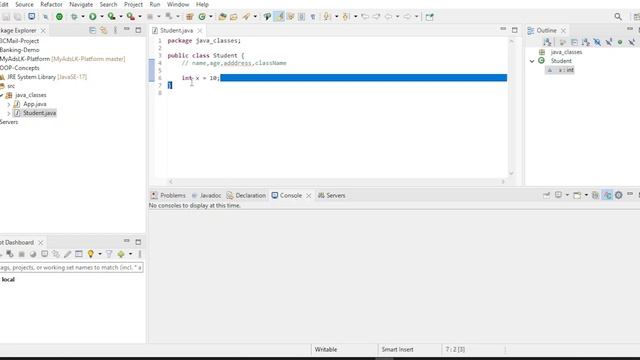640x360 pixels.
Task: Click the Pin Editor icon in toolbar
Action: point(429,17)
